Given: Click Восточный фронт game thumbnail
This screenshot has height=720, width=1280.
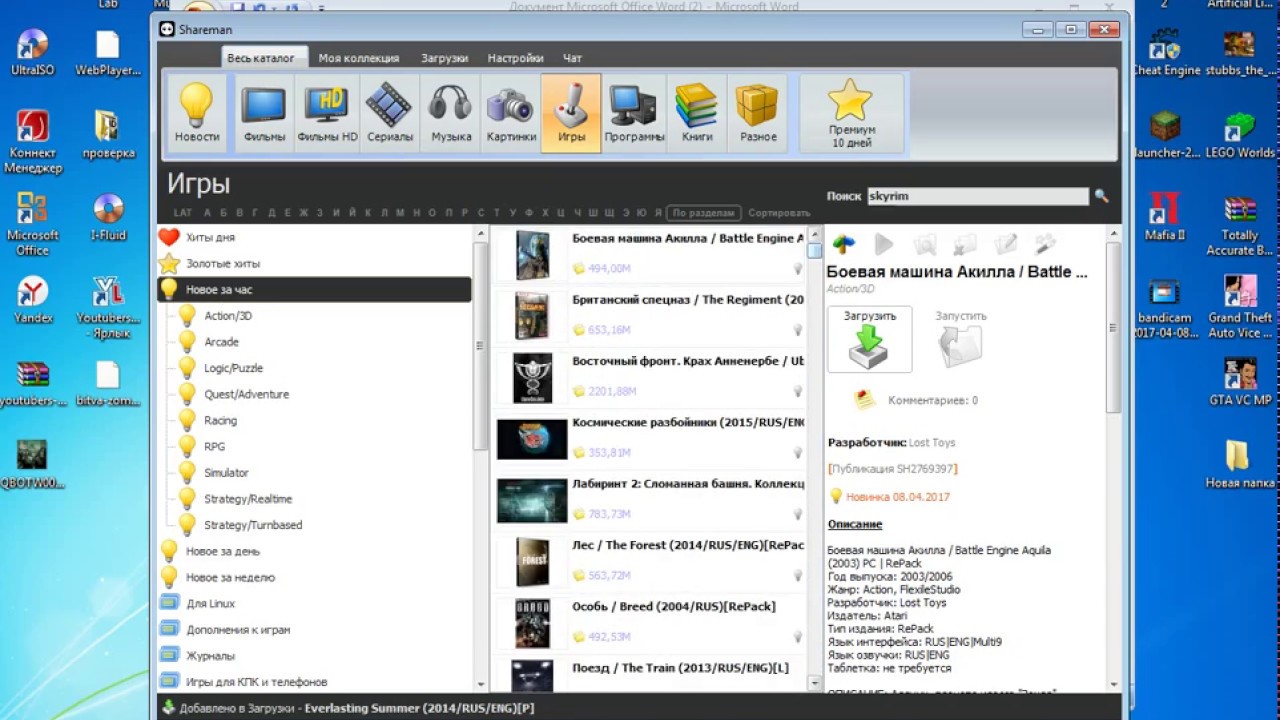Looking at the screenshot, I should (x=532, y=378).
